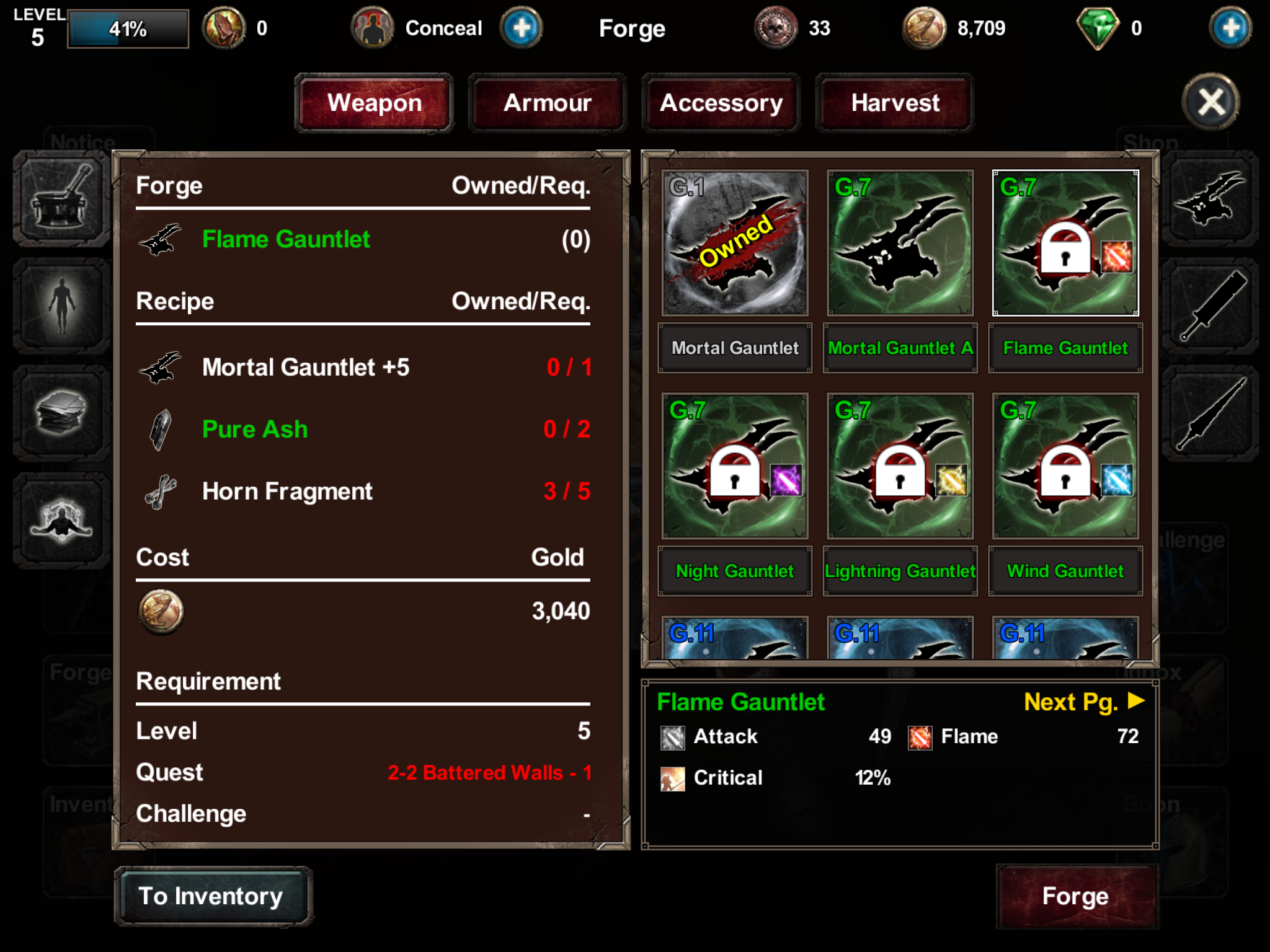Open the Accessory tab
The width and height of the screenshot is (1270, 952).
click(721, 103)
